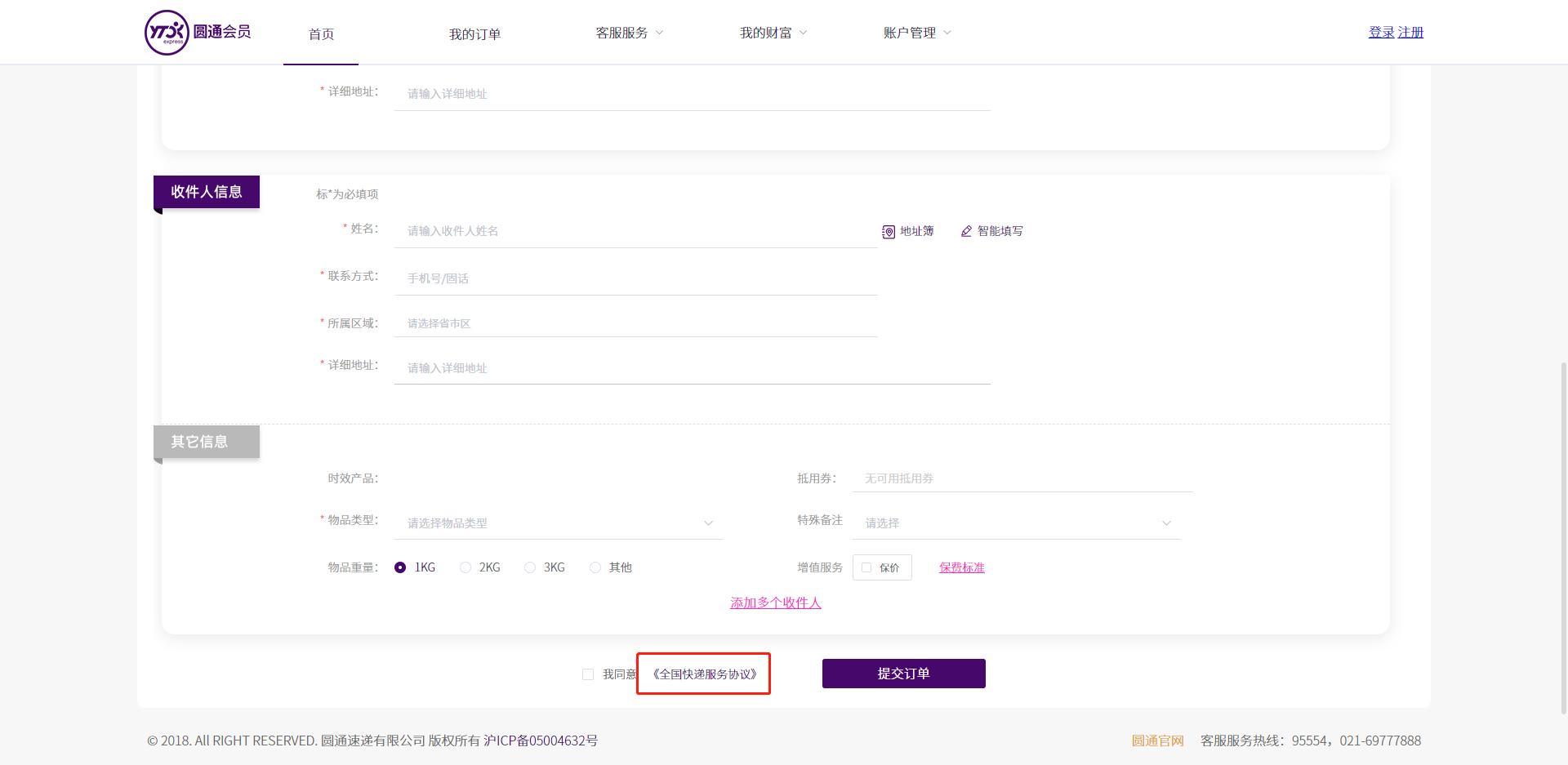Viewport: 1568px width, 765px height.
Task: Select the 2KG weight radio button
Action: pyautogui.click(x=465, y=567)
